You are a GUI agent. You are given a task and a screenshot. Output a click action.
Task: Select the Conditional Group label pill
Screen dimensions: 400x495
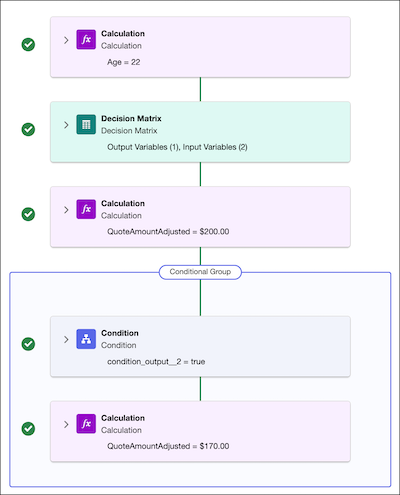coord(200,272)
